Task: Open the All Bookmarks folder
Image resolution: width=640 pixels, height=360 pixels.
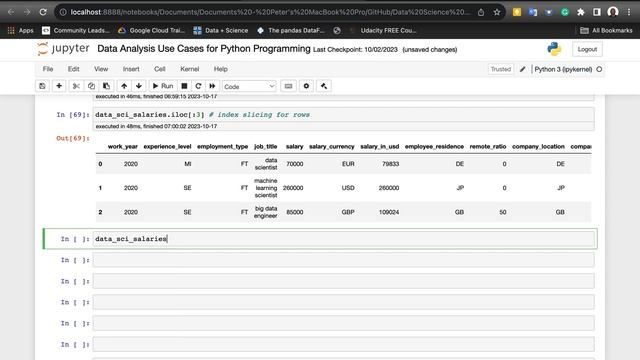Action: (x=607, y=30)
